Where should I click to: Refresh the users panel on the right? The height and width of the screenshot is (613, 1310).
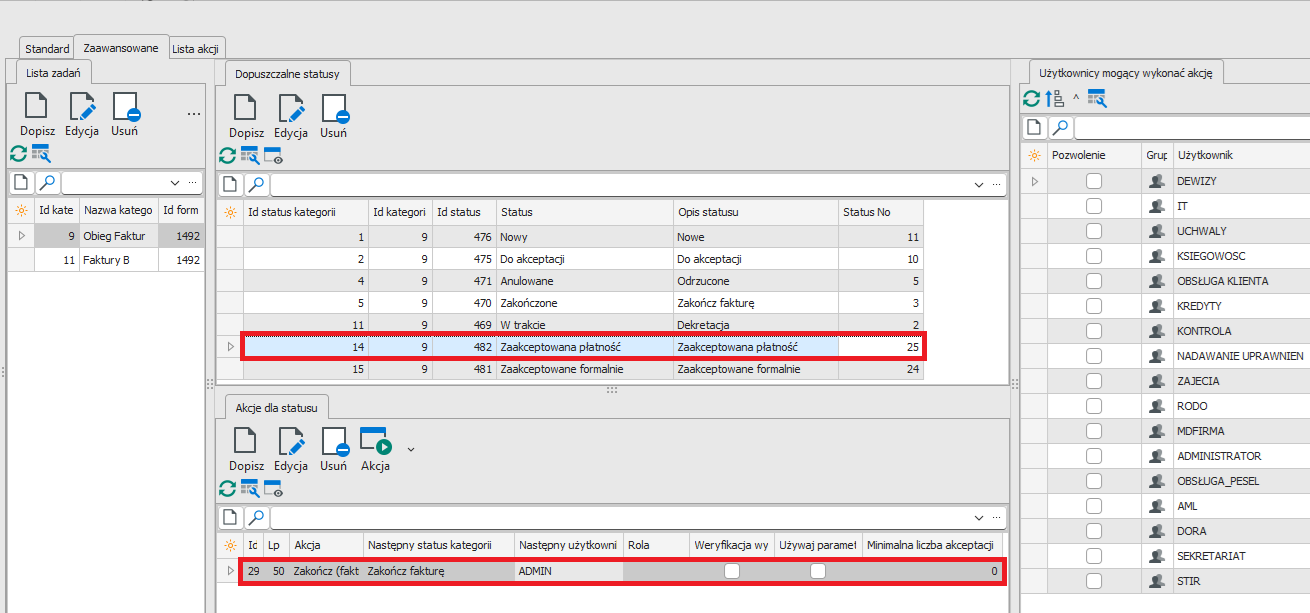[x=1031, y=98]
